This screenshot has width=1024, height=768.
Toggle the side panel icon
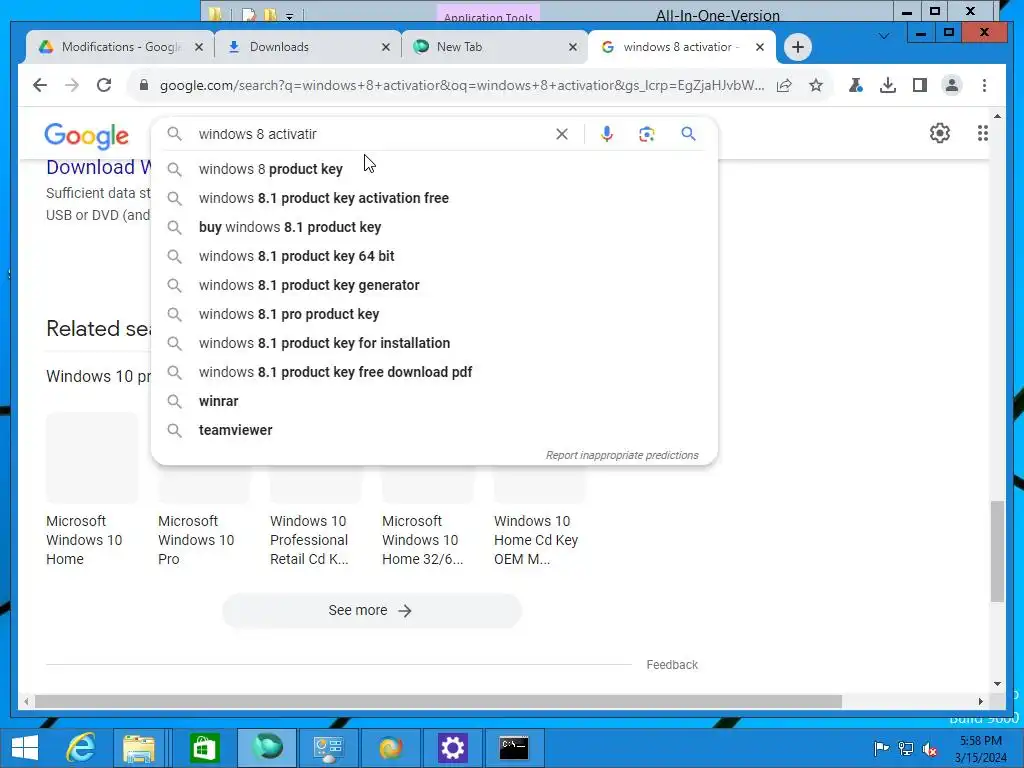pos(920,85)
